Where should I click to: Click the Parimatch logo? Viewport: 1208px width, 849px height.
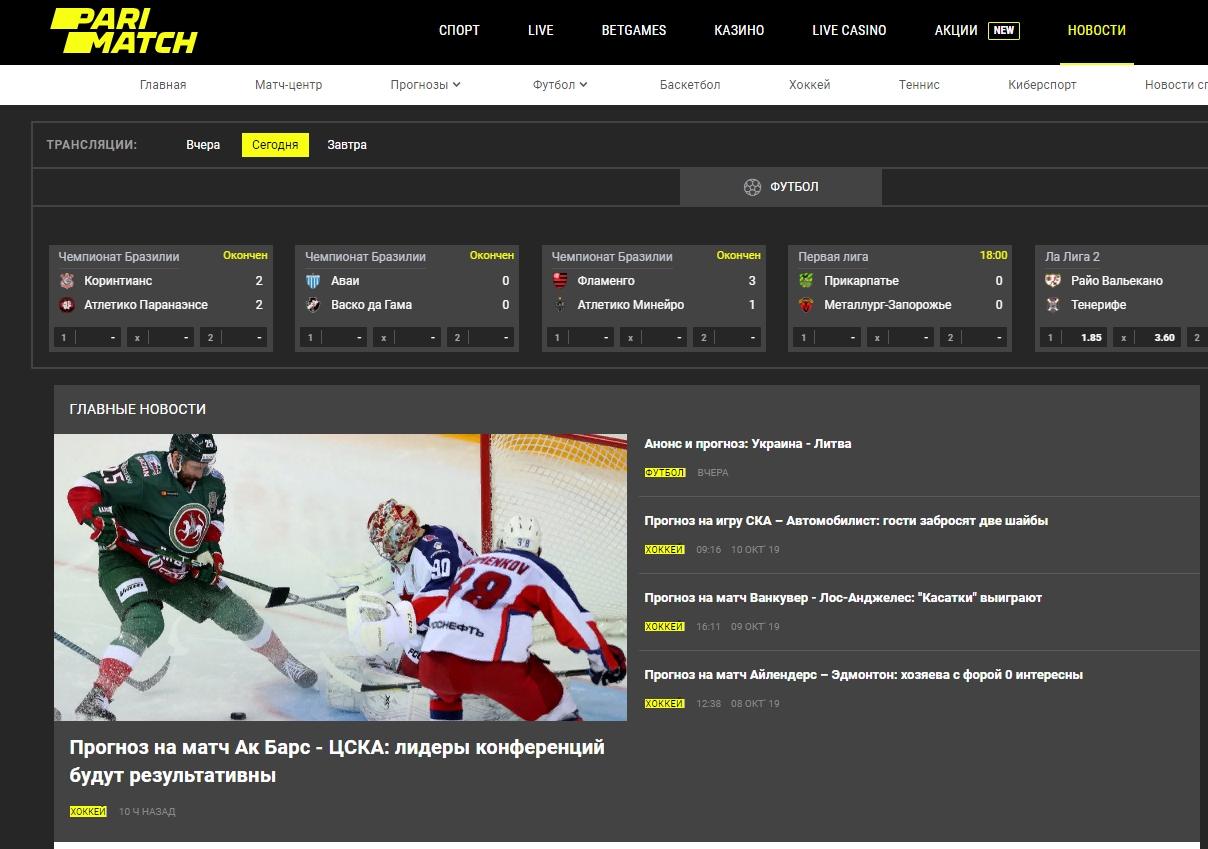(124, 31)
